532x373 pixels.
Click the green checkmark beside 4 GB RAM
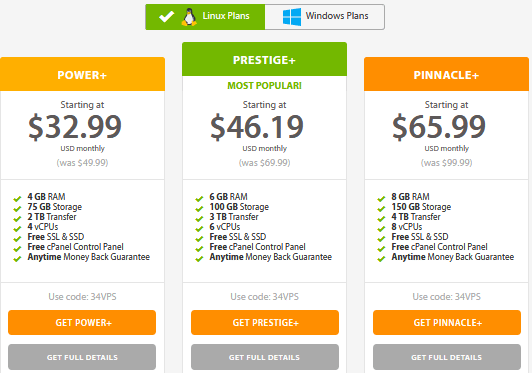click(x=17, y=199)
